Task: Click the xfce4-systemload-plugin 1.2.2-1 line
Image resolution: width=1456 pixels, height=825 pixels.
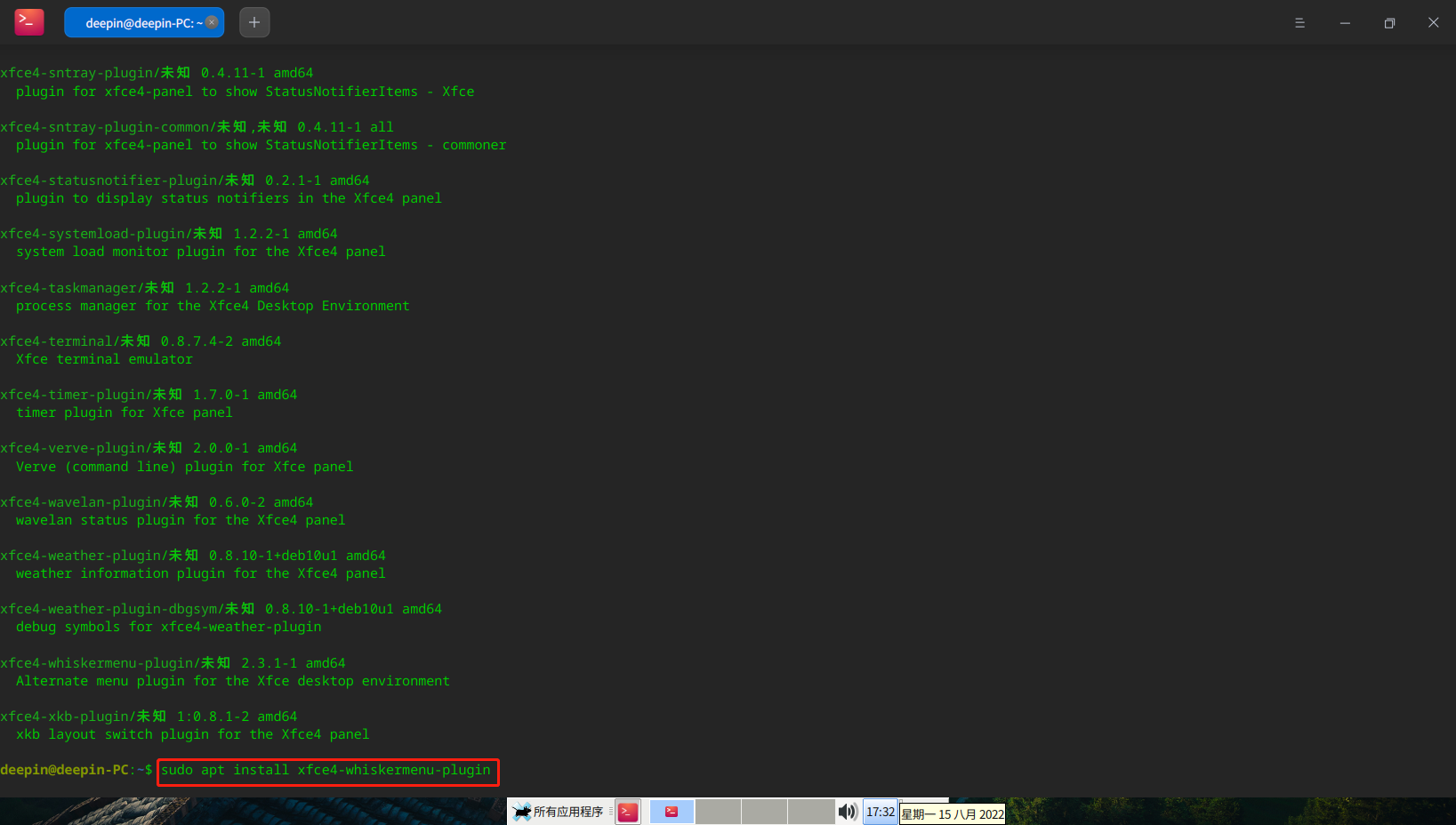Action: [x=169, y=234]
